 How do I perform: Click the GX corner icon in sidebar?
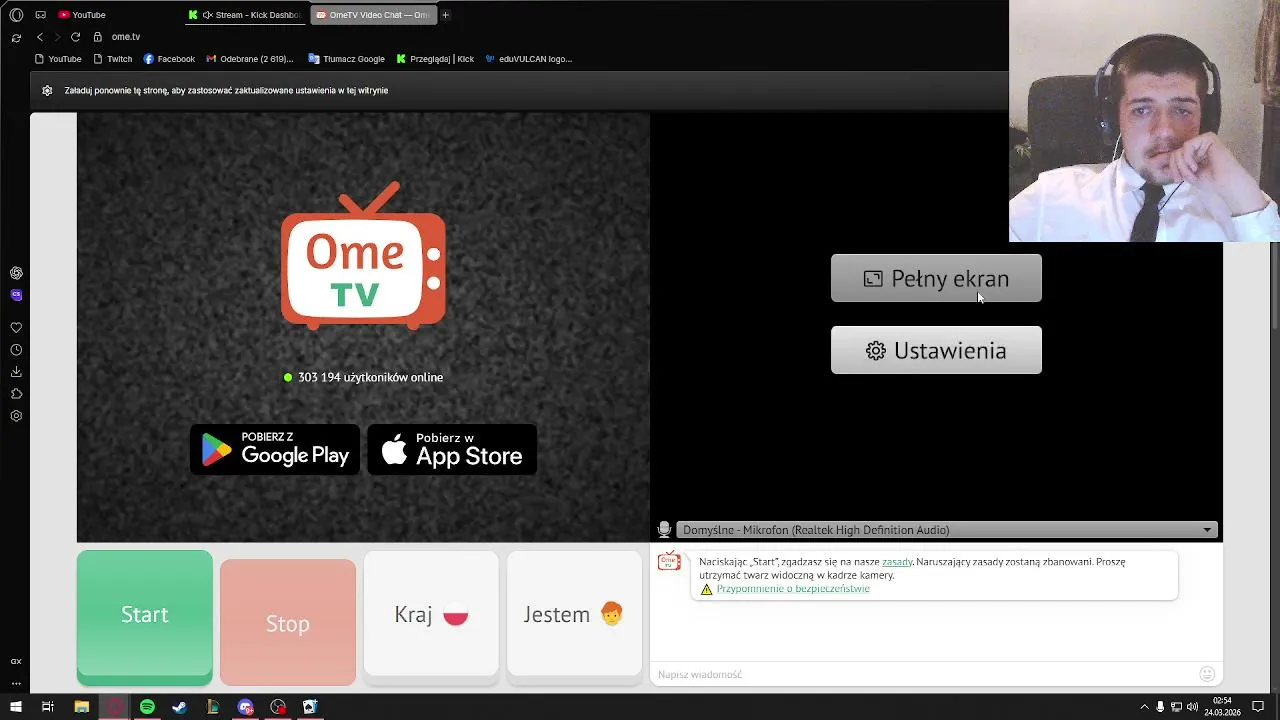(x=16, y=661)
